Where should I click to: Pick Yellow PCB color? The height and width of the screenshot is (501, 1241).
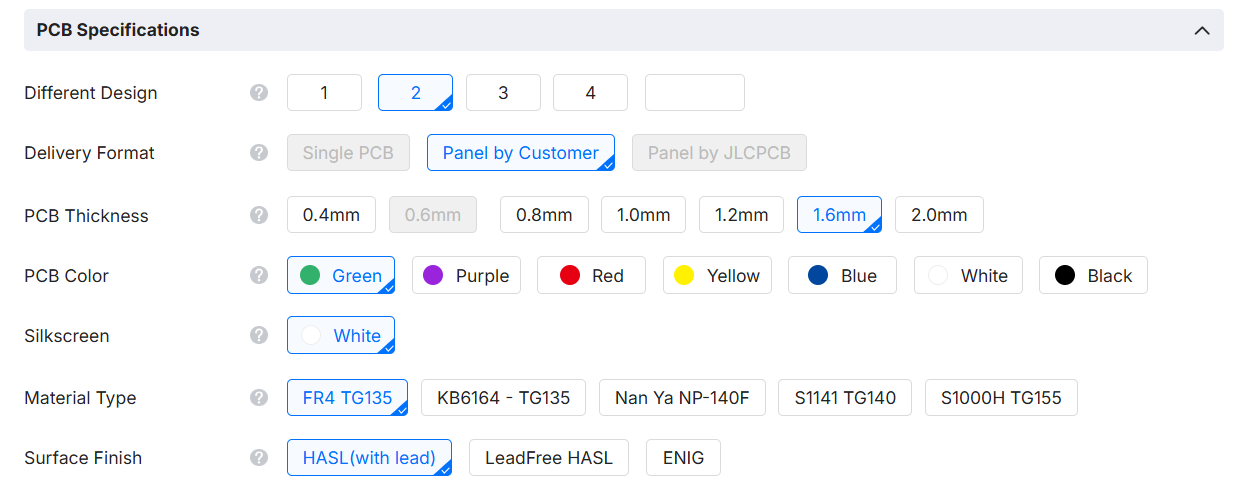(x=717, y=275)
